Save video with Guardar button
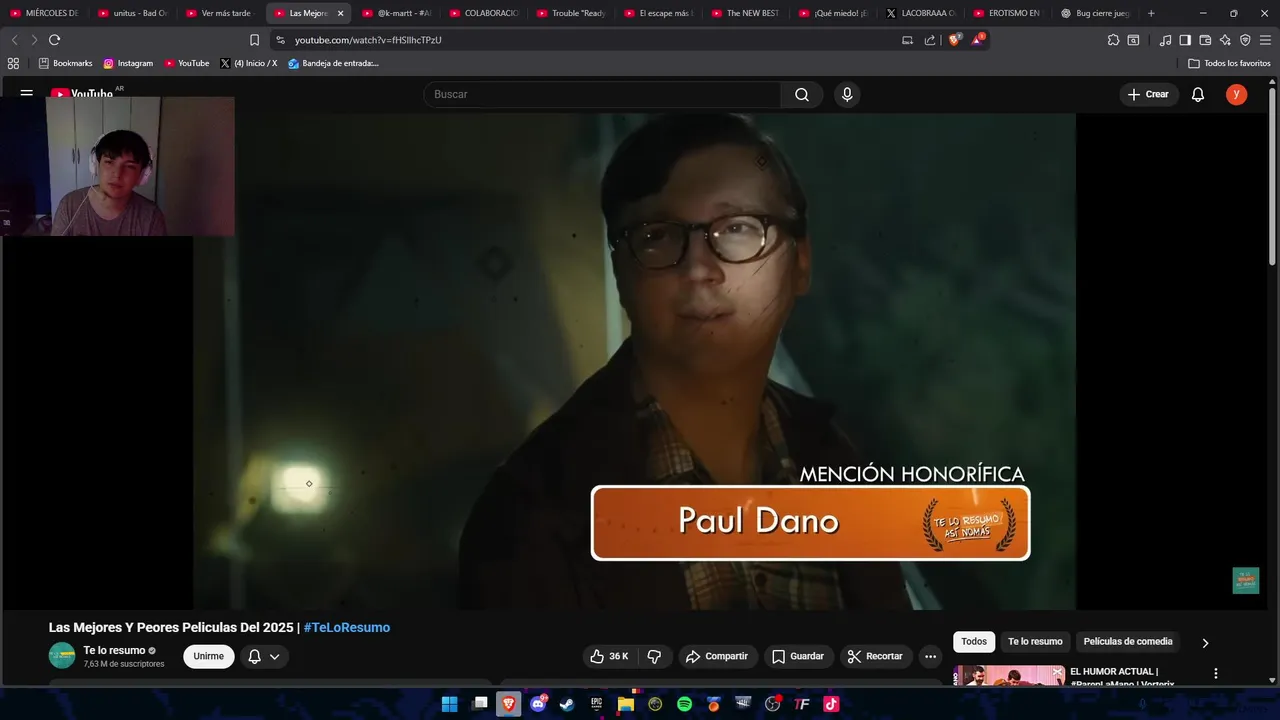The height and width of the screenshot is (720, 1280). [x=798, y=656]
